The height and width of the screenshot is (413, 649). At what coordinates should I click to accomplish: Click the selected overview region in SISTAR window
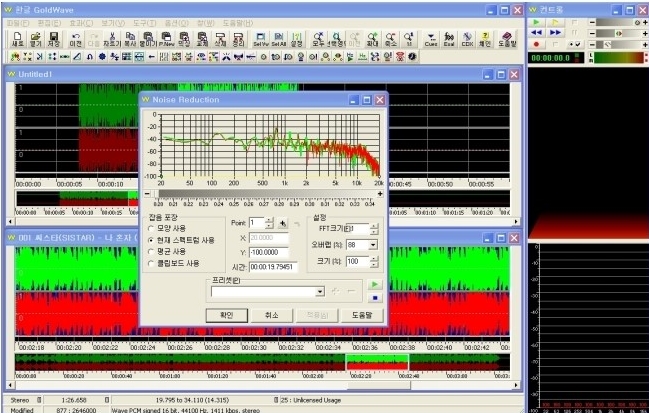pyautogui.click(x=377, y=362)
